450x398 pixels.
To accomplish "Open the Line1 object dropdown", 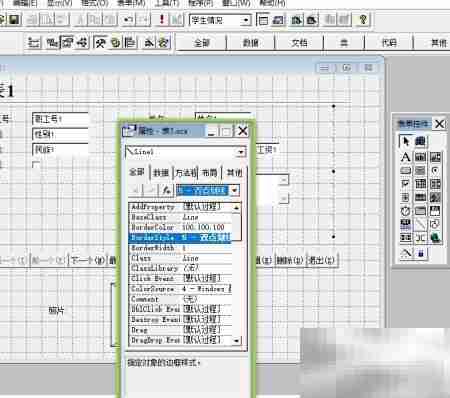I will click(x=241, y=152).
